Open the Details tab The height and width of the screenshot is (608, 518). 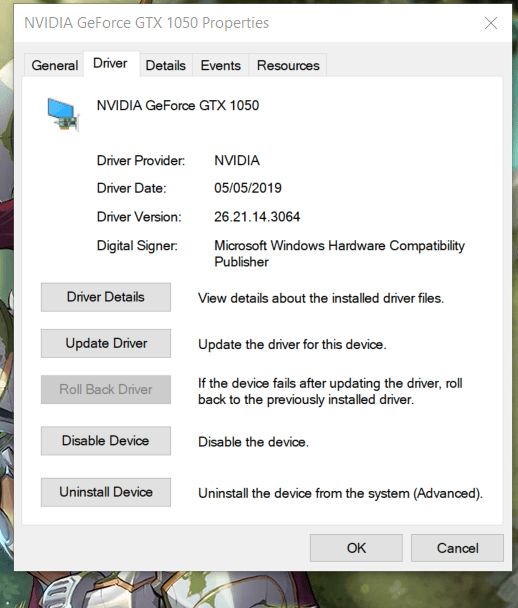(166, 65)
